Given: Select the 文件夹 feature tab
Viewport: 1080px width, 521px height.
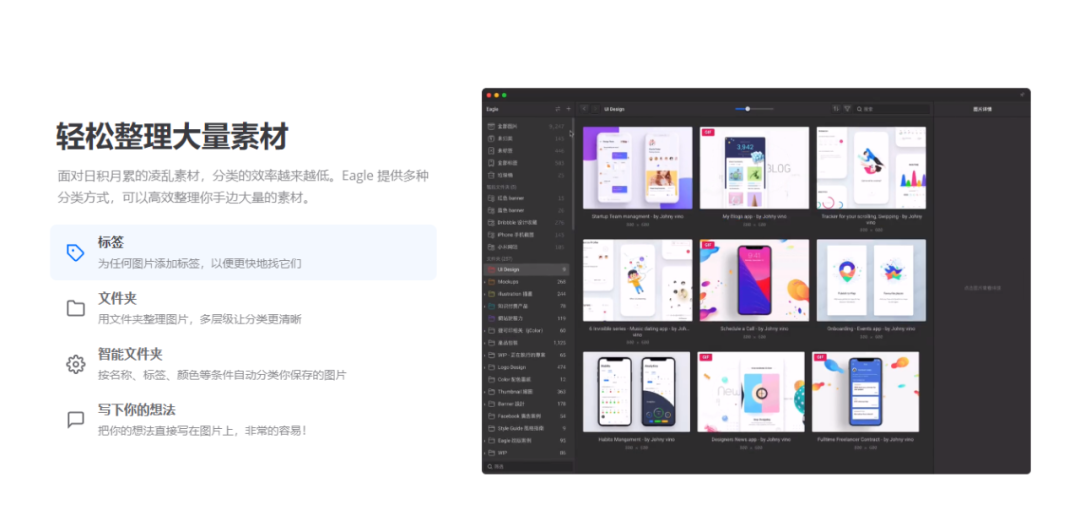Looking at the screenshot, I should (243, 308).
